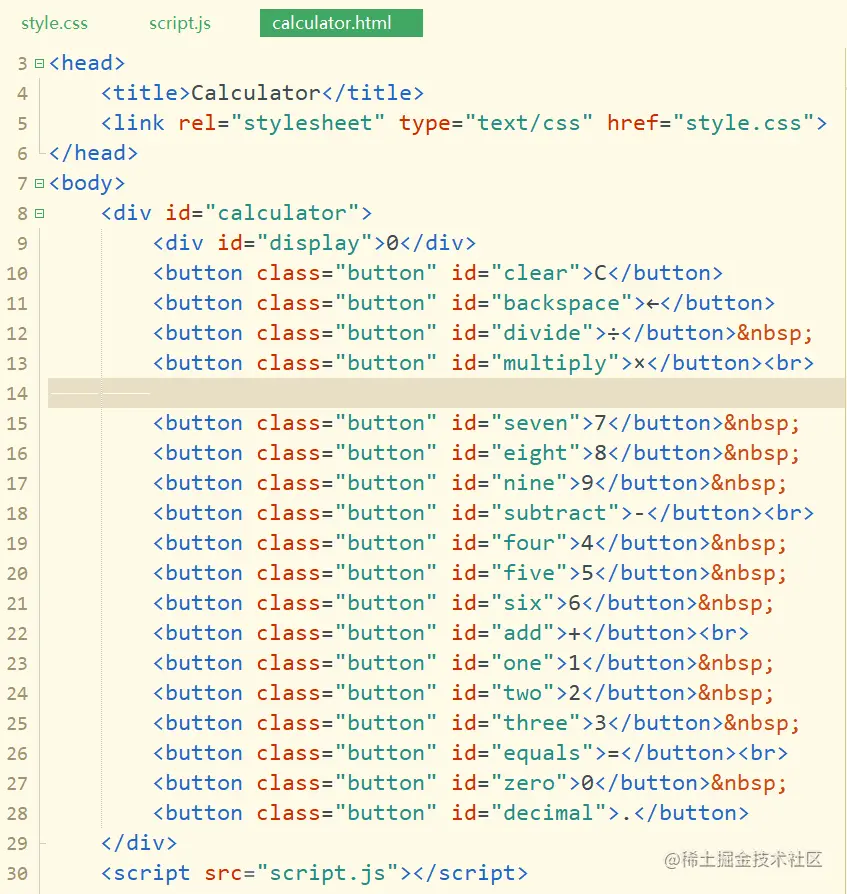Click the id value divide
The height and width of the screenshot is (894, 847).
(x=541, y=333)
